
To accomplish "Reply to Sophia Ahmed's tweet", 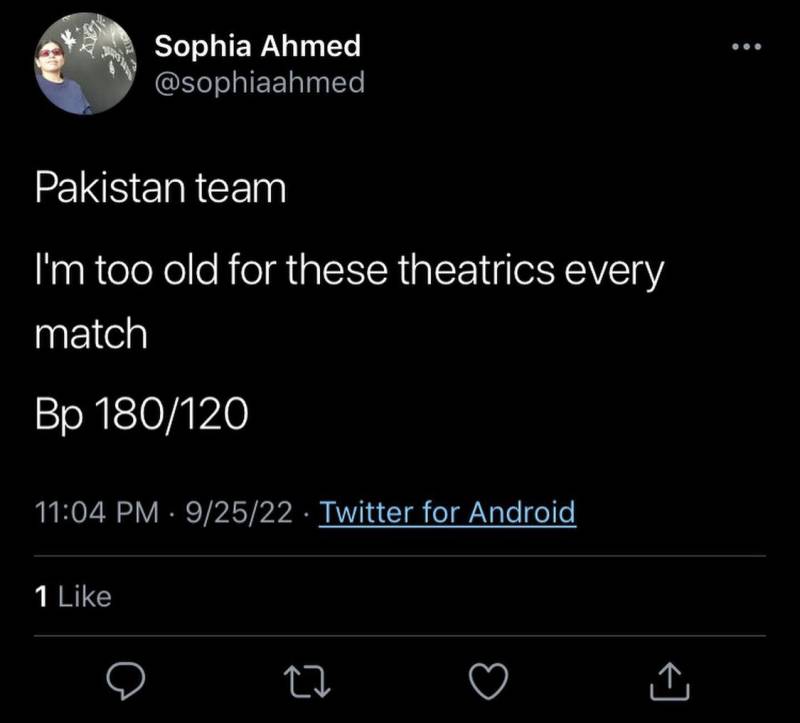I will point(128,681).
